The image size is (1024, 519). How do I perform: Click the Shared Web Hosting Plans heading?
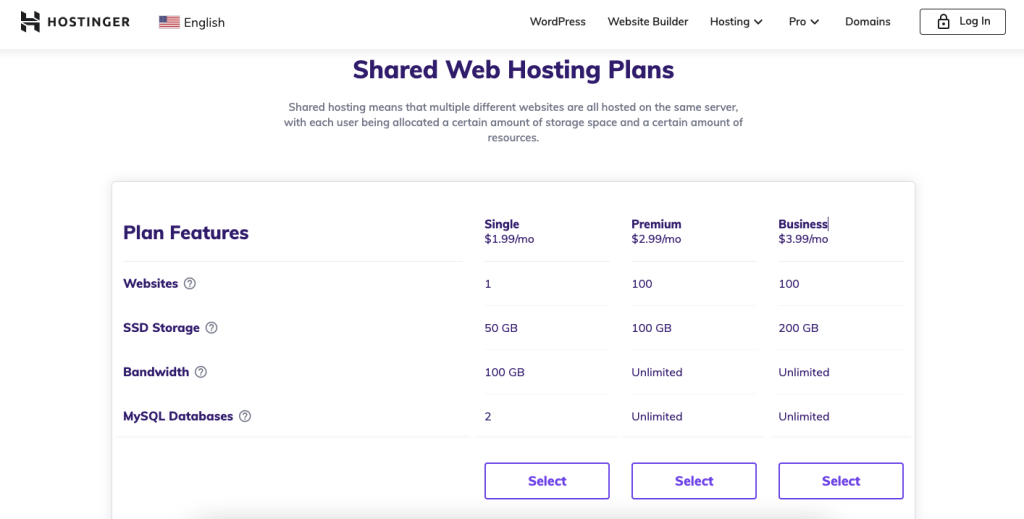tap(513, 70)
